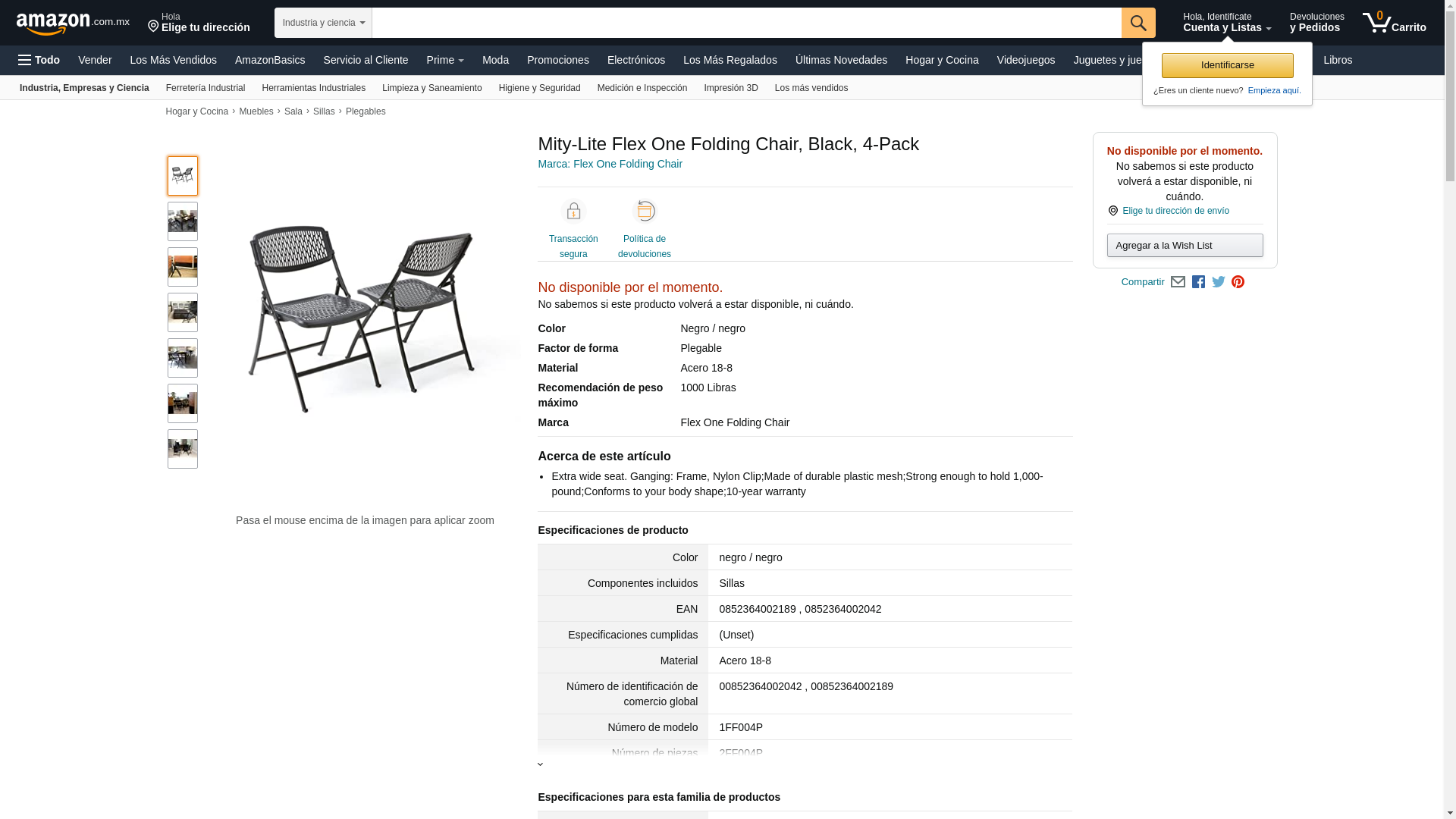Go to the Amazon.com.mx home logo

click(x=73, y=24)
